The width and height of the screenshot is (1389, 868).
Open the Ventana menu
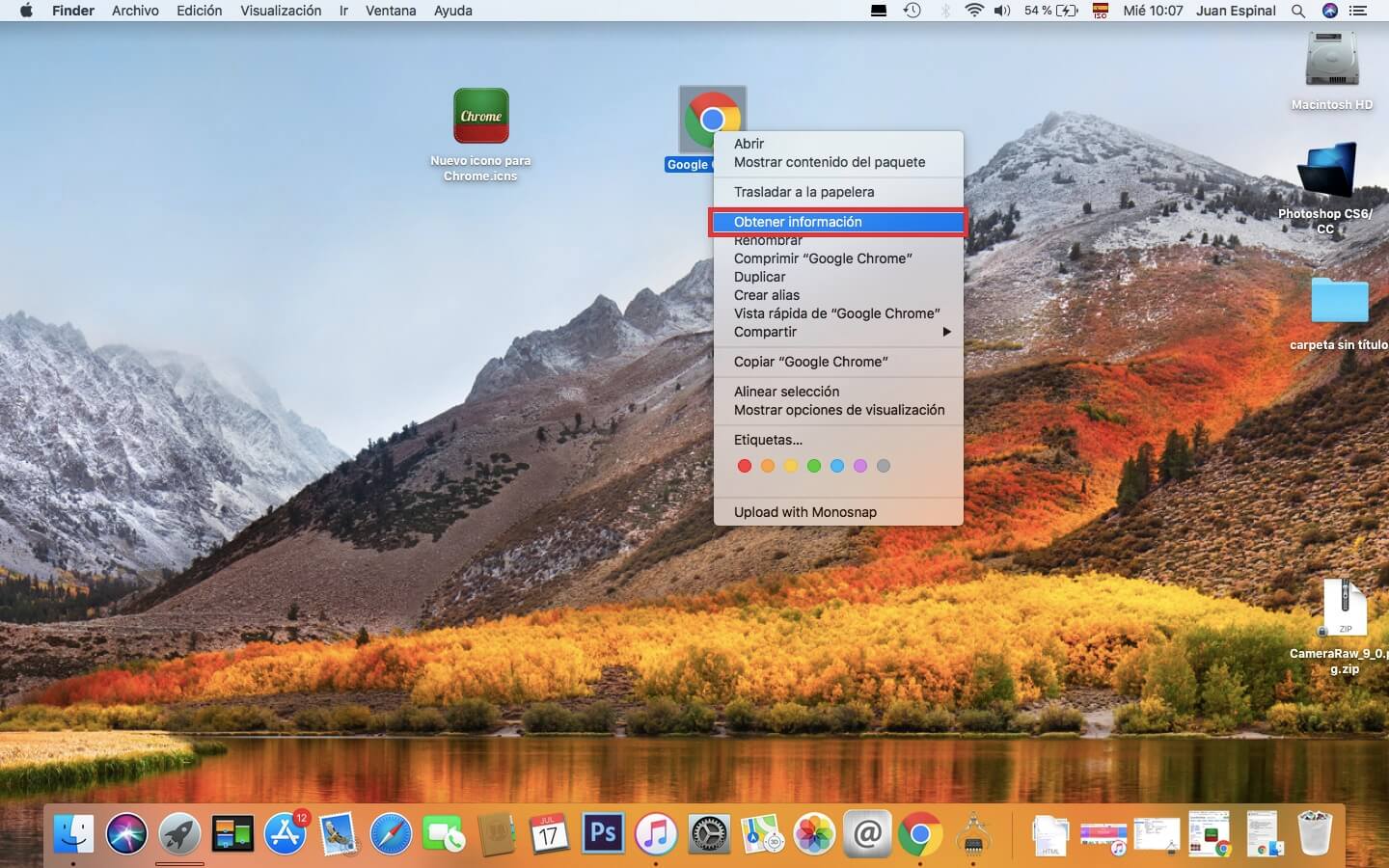click(391, 11)
